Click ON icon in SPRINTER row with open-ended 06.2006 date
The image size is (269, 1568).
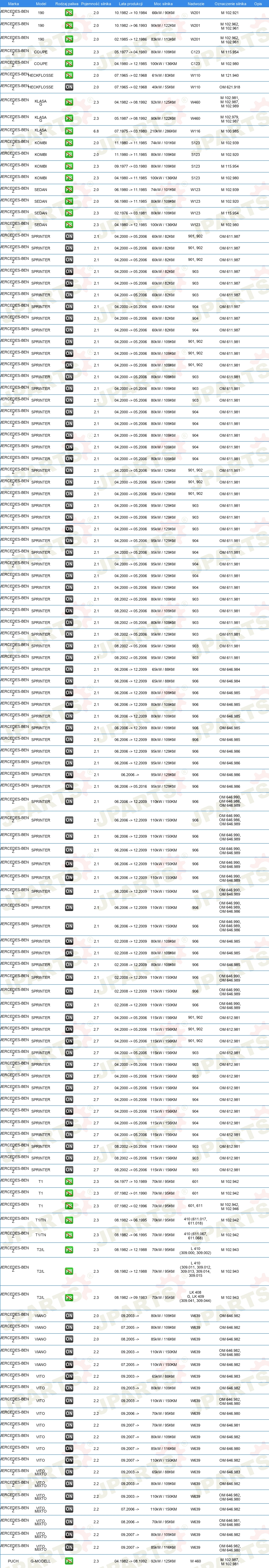pyautogui.click(x=69, y=775)
